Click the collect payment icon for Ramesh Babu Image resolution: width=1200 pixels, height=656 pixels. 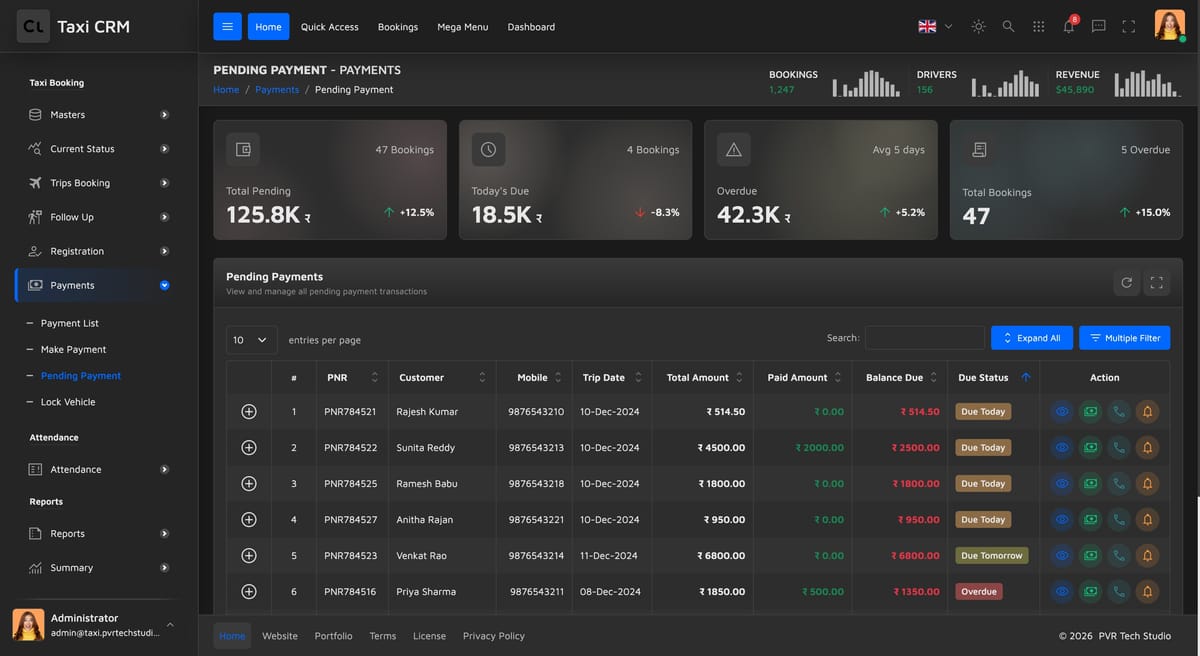point(1090,483)
